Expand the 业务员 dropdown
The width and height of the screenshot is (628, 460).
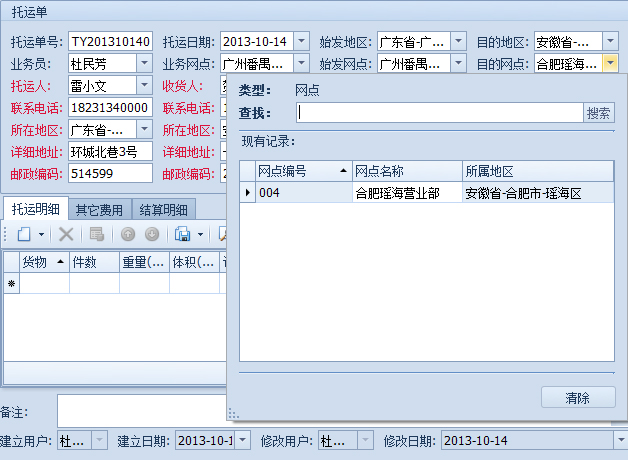click(x=143, y=64)
